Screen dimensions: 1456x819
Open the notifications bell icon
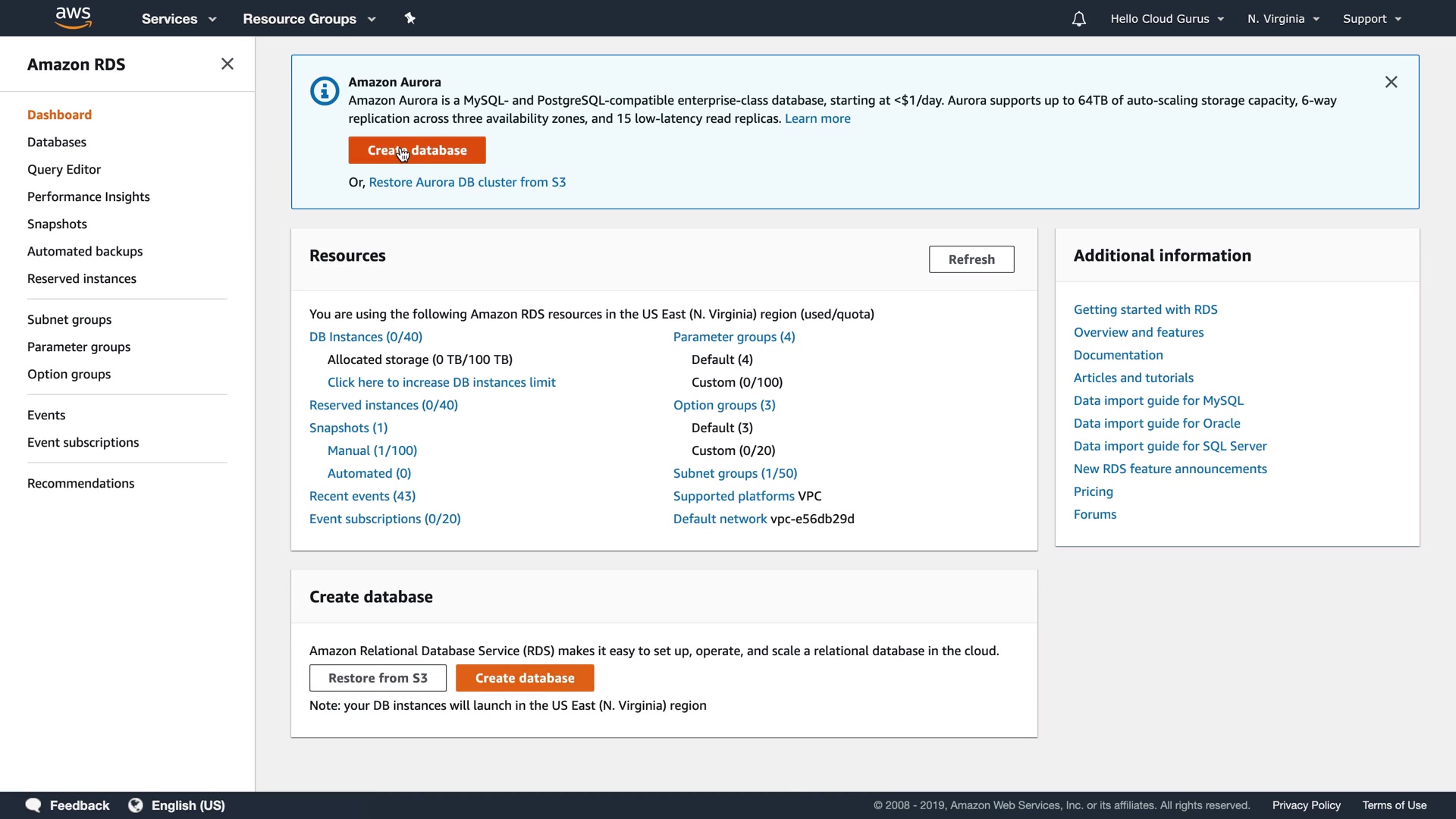pos(1078,19)
